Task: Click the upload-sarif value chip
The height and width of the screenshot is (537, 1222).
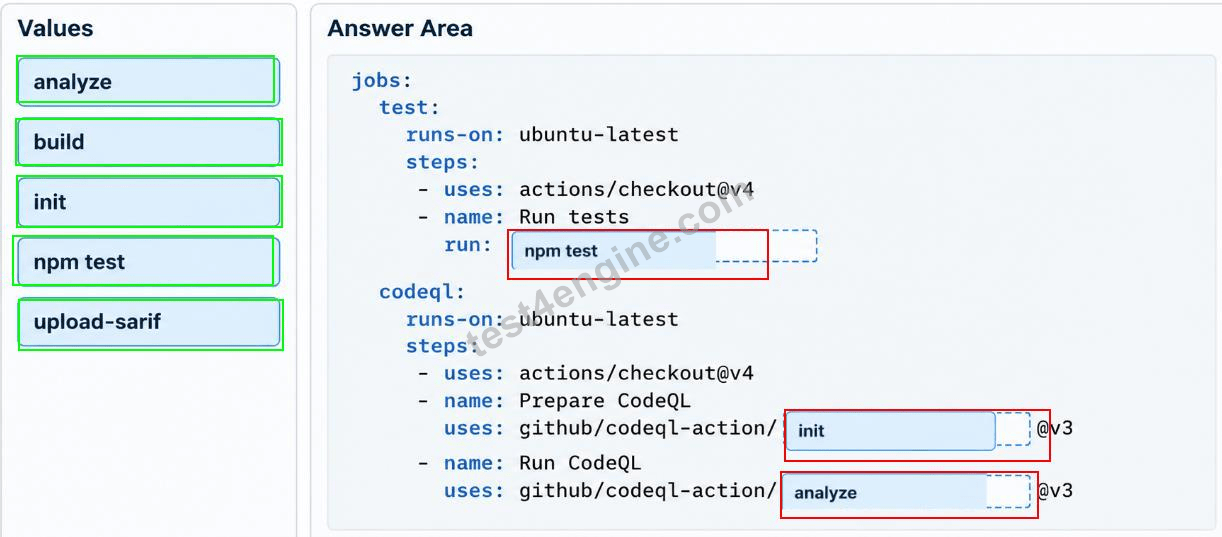Action: [148, 322]
